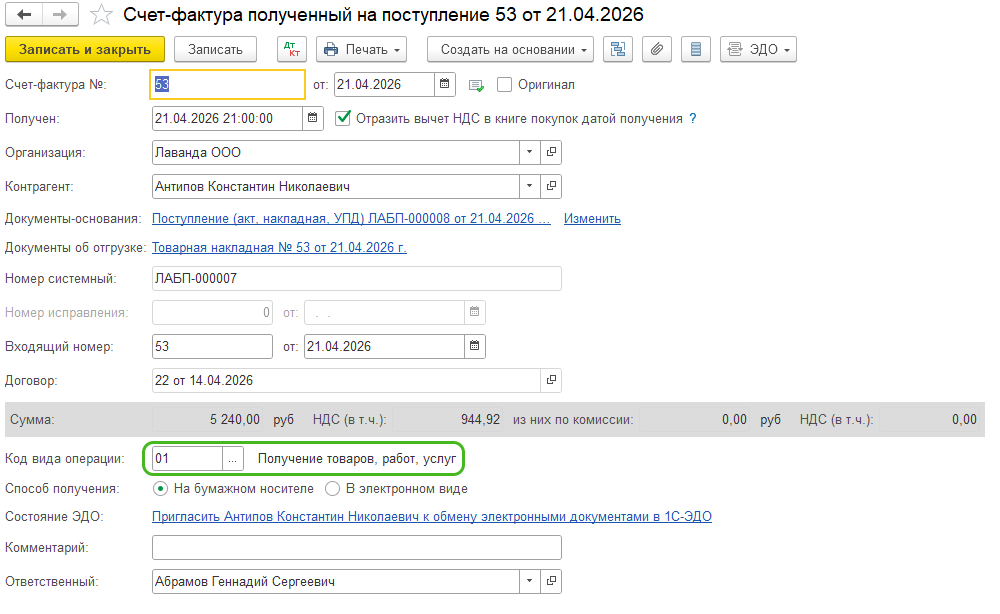Click the Получен datetime field
Screen dimensions: 1000x614
click(x=227, y=118)
